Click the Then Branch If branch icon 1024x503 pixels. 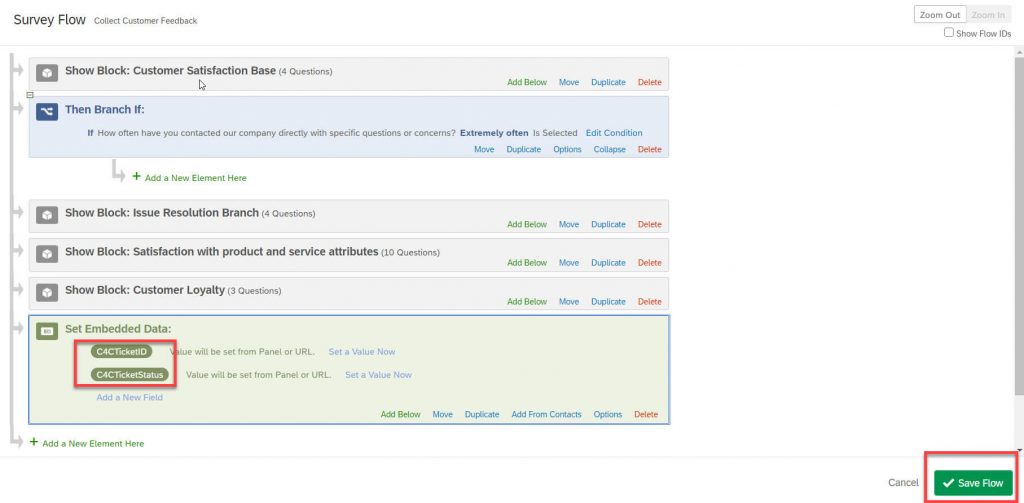click(x=47, y=111)
